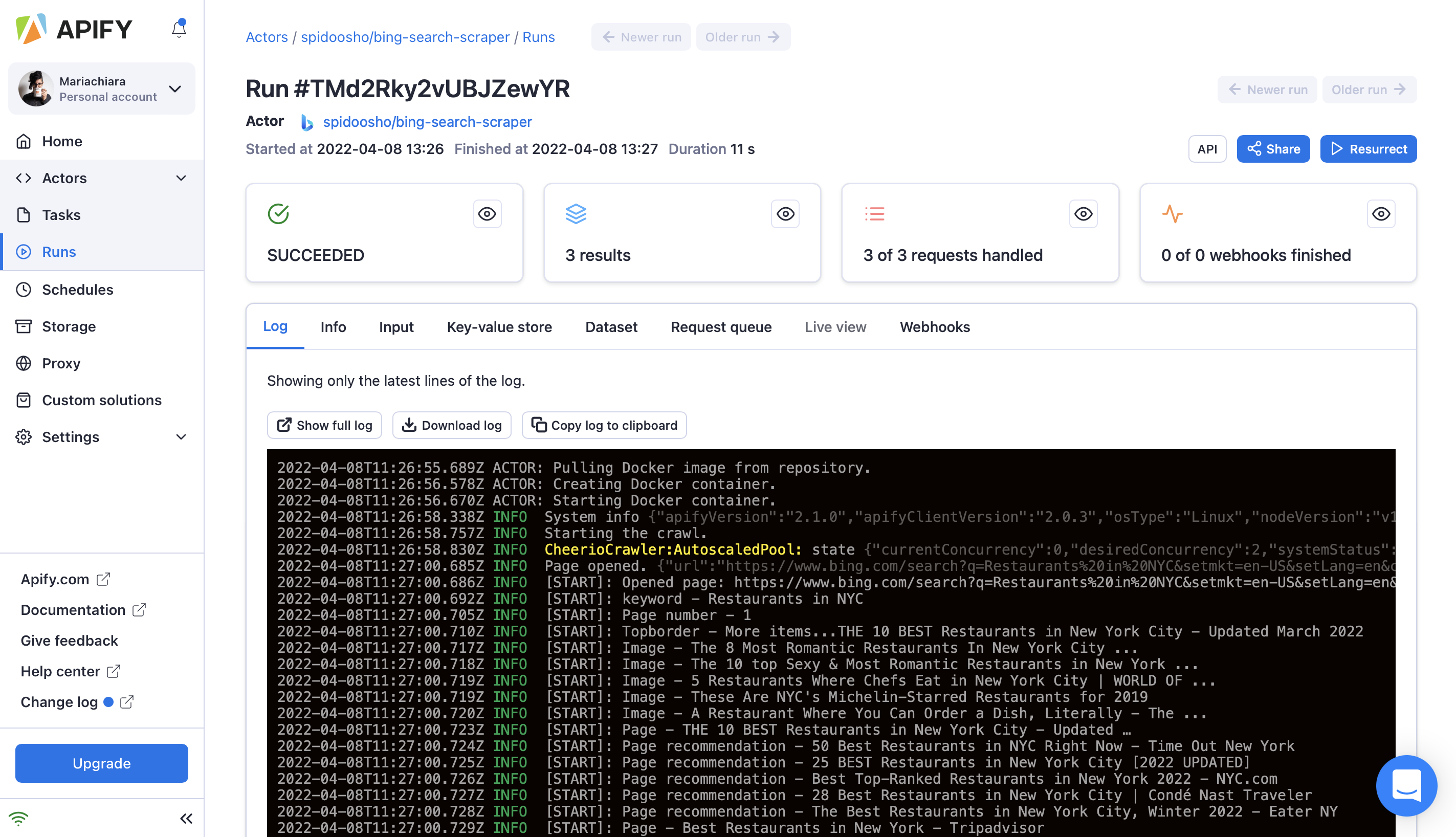Open the chat support bubble
Image resolution: width=1456 pixels, height=837 pixels.
tap(1406, 786)
